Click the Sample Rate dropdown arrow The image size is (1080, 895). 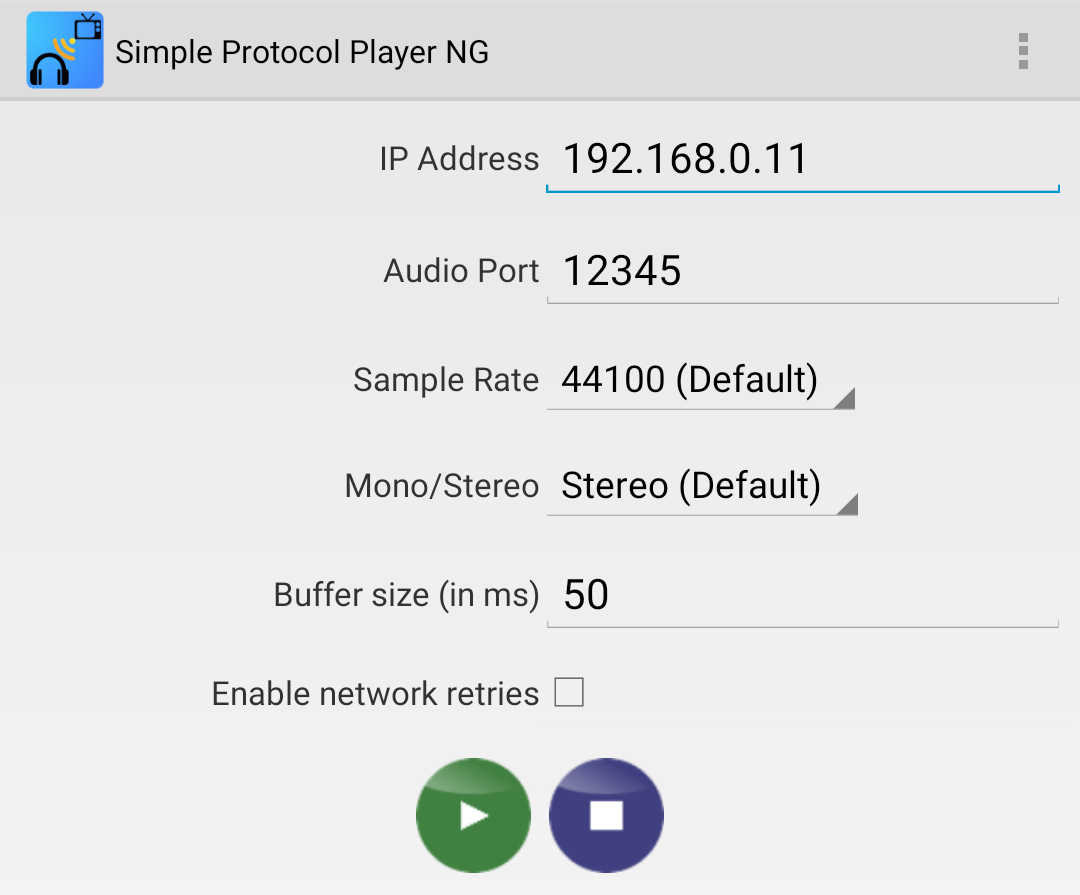pyautogui.click(x=845, y=399)
